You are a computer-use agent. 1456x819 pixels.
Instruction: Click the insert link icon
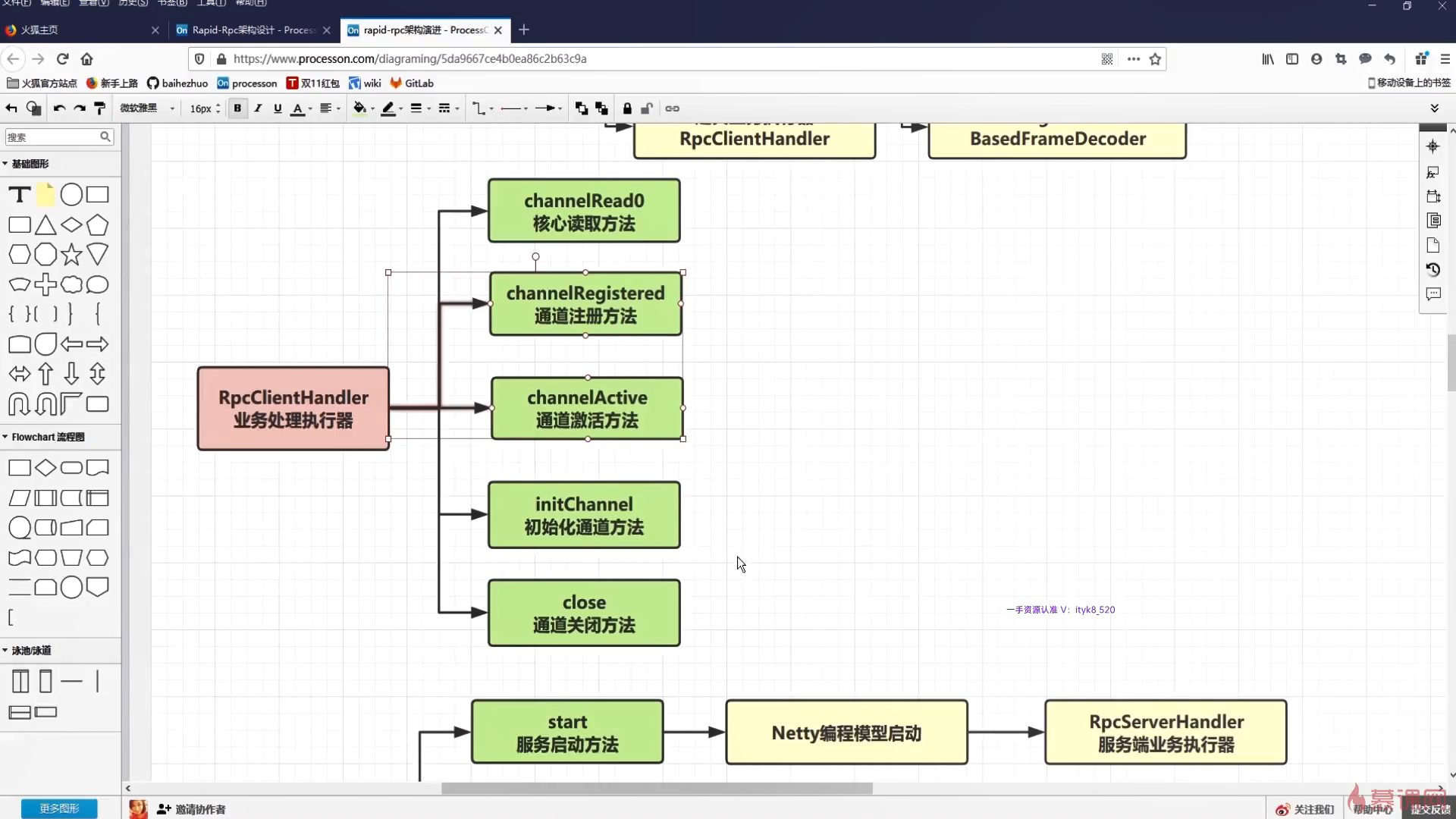click(672, 108)
